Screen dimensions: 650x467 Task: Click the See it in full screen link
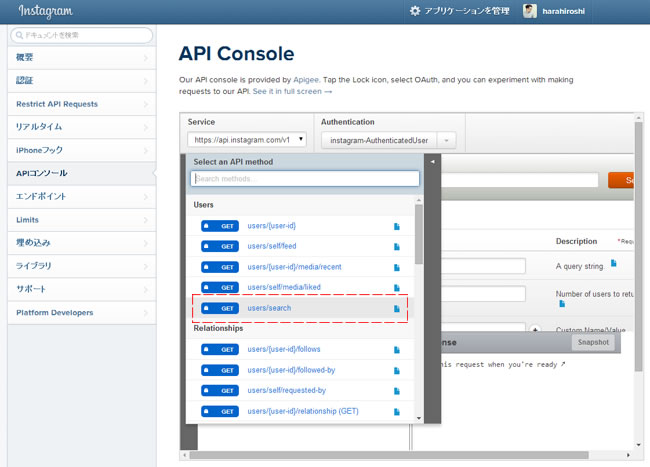[x=292, y=91]
